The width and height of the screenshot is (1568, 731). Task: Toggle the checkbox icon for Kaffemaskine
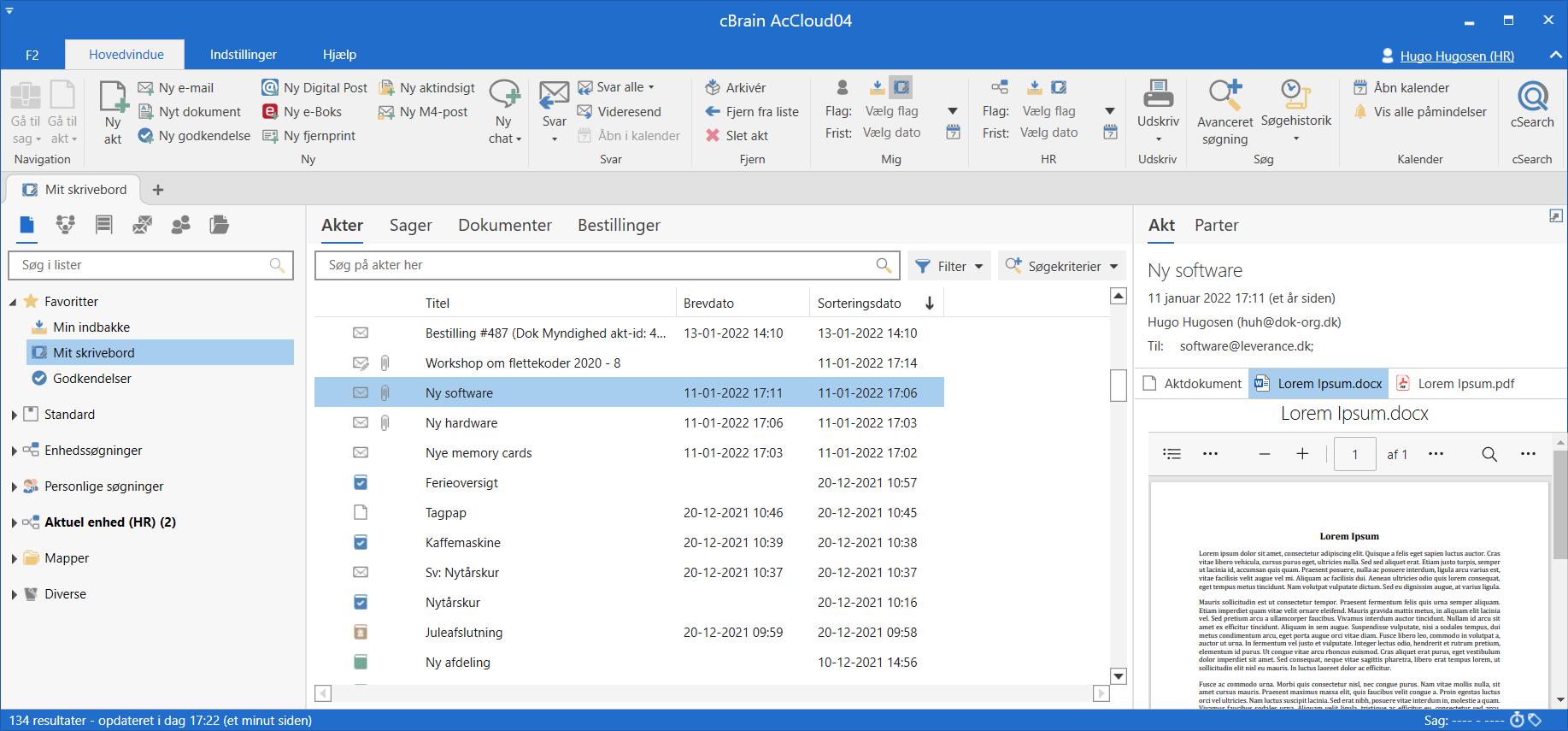point(361,542)
